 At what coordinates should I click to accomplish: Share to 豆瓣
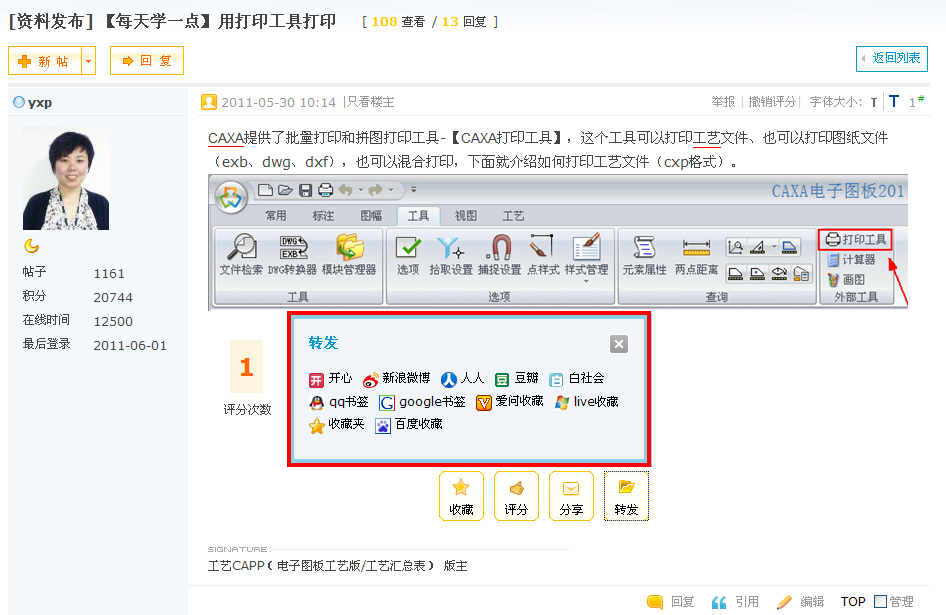(x=516, y=378)
